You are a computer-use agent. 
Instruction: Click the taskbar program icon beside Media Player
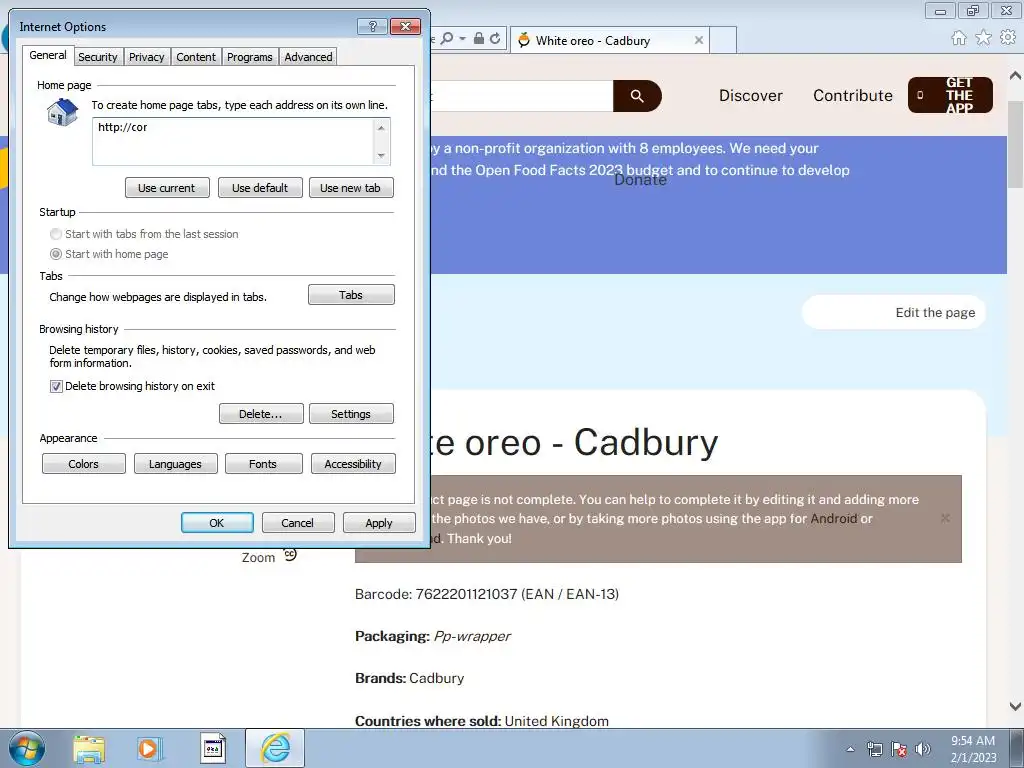coord(212,749)
